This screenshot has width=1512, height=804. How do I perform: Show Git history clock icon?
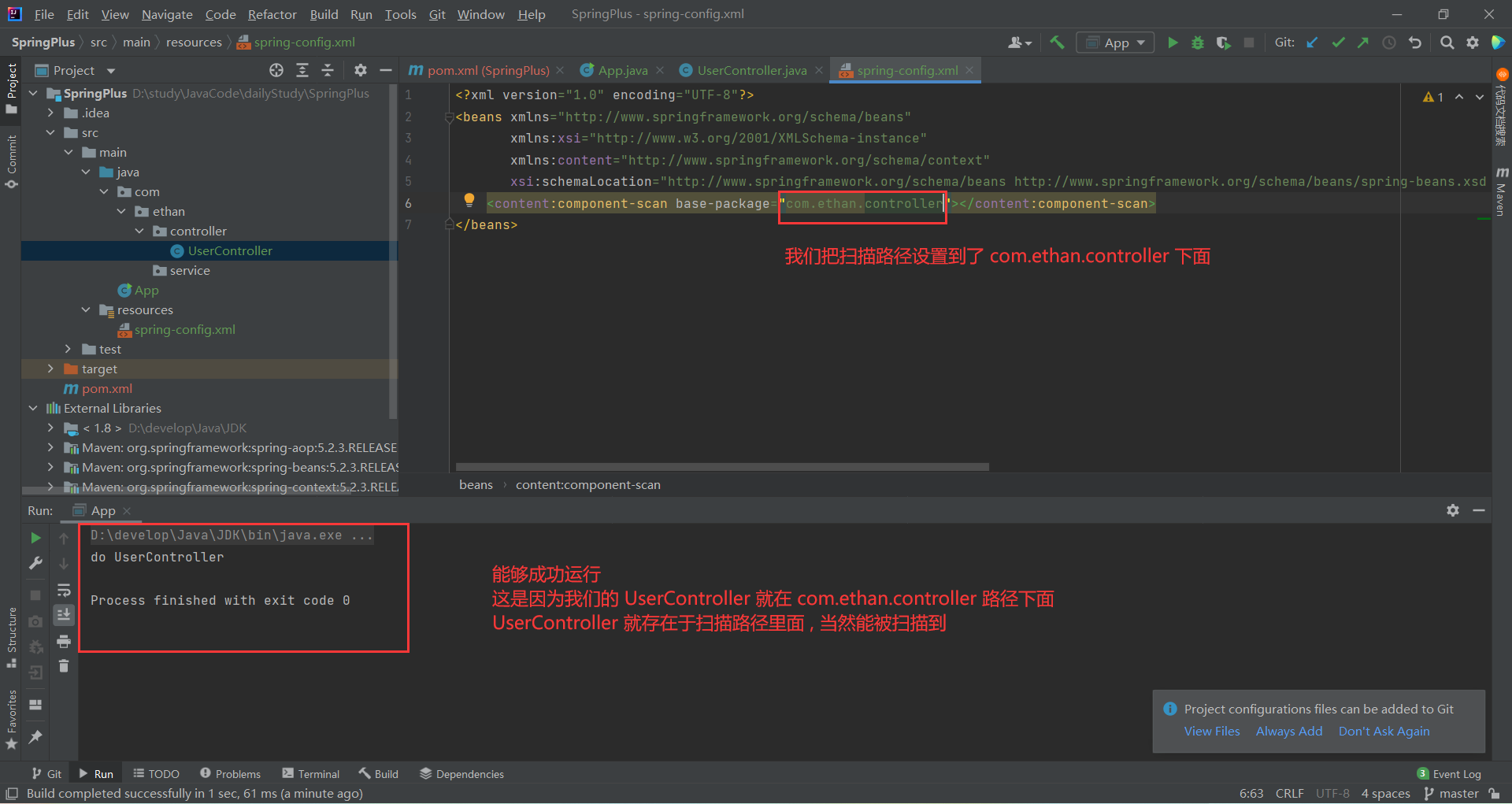(1389, 43)
